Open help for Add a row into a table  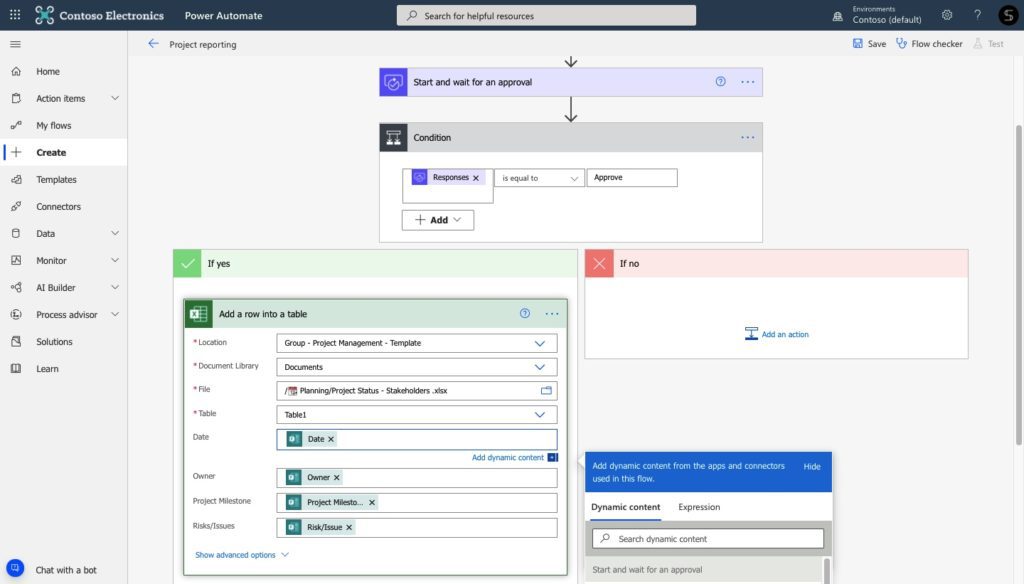click(524, 314)
